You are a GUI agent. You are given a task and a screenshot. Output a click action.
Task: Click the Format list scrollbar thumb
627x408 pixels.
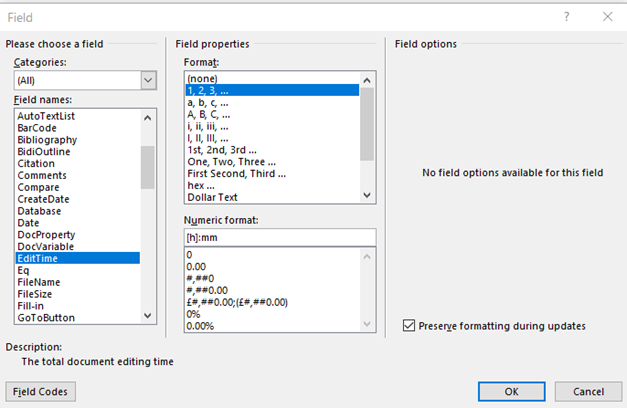pyautogui.click(x=367, y=124)
